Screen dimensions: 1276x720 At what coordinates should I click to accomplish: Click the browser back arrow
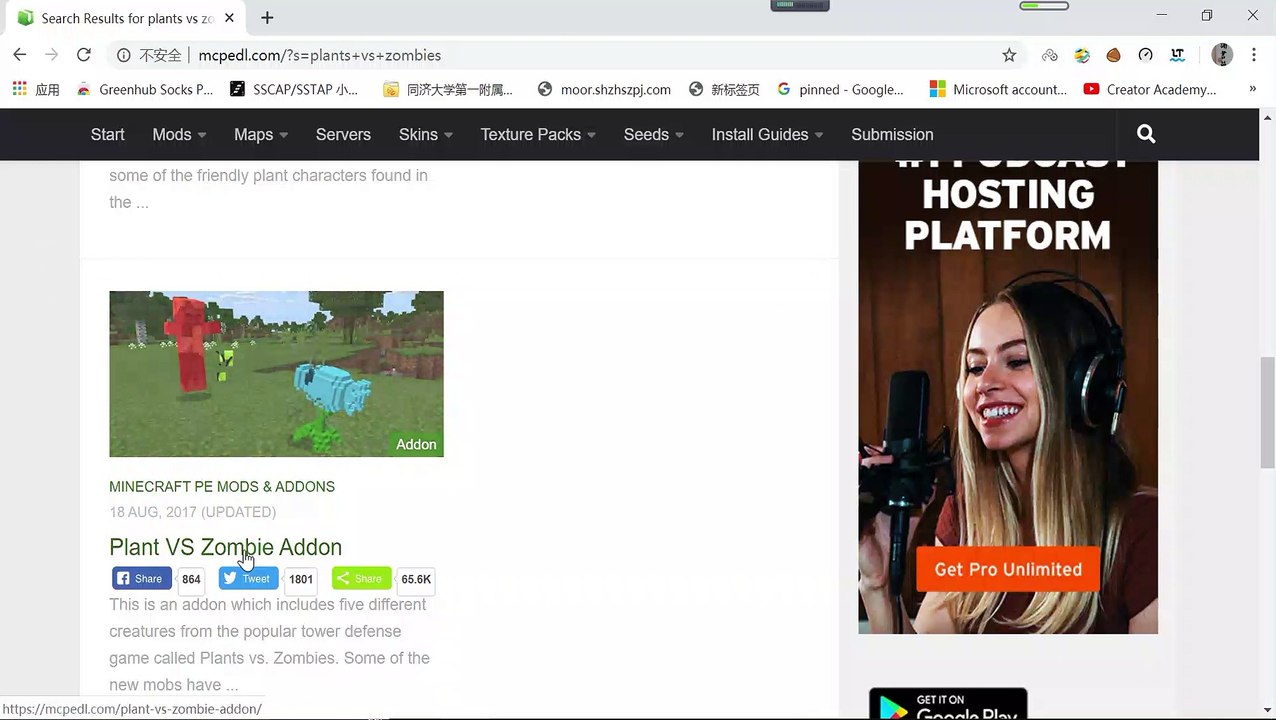point(20,55)
